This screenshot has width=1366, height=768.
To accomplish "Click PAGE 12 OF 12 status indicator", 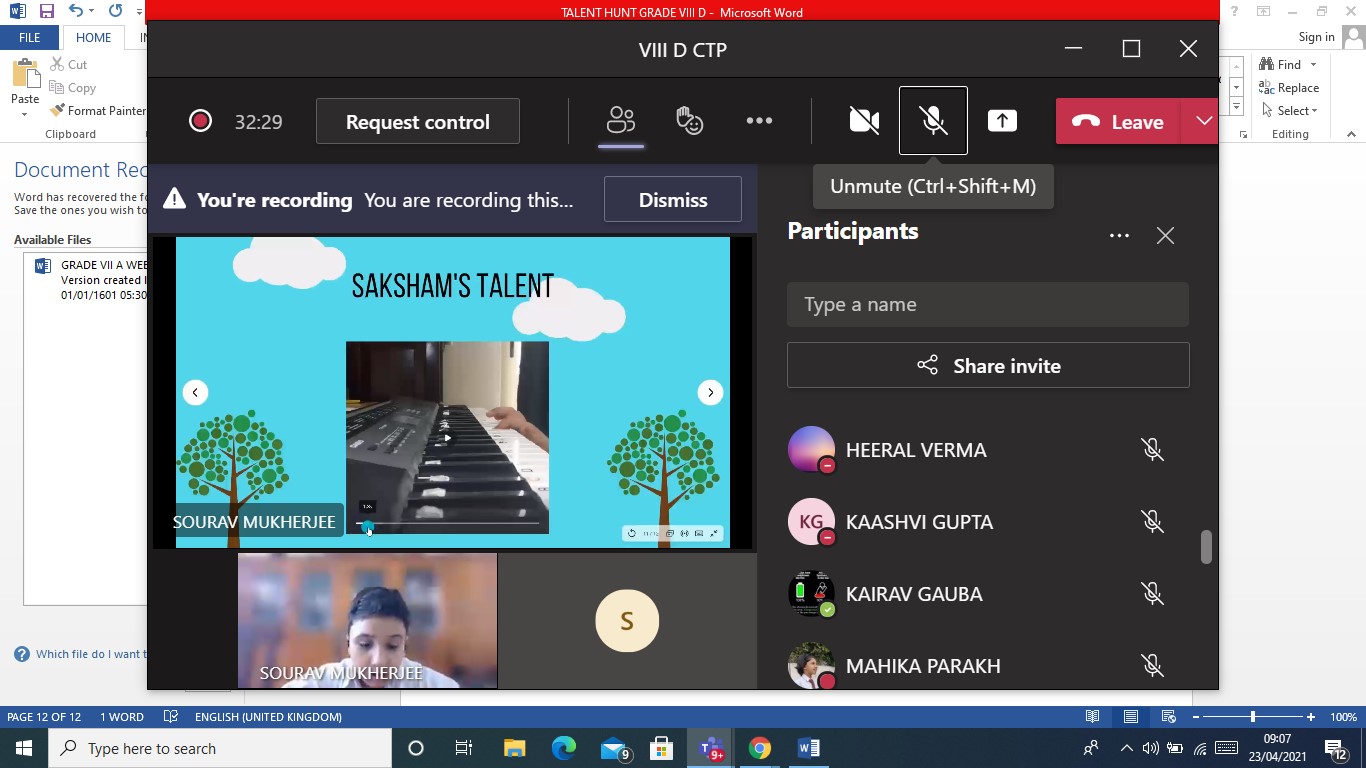I will point(44,717).
